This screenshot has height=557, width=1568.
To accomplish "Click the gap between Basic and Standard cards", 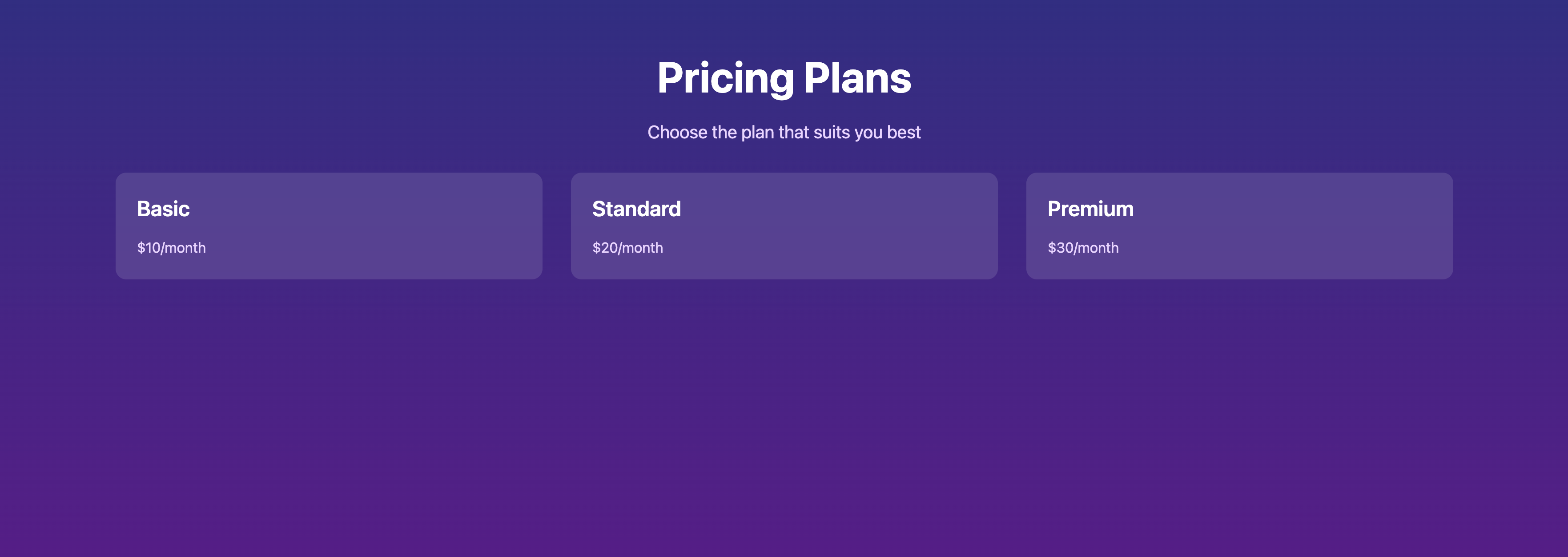I will click(x=556, y=226).
